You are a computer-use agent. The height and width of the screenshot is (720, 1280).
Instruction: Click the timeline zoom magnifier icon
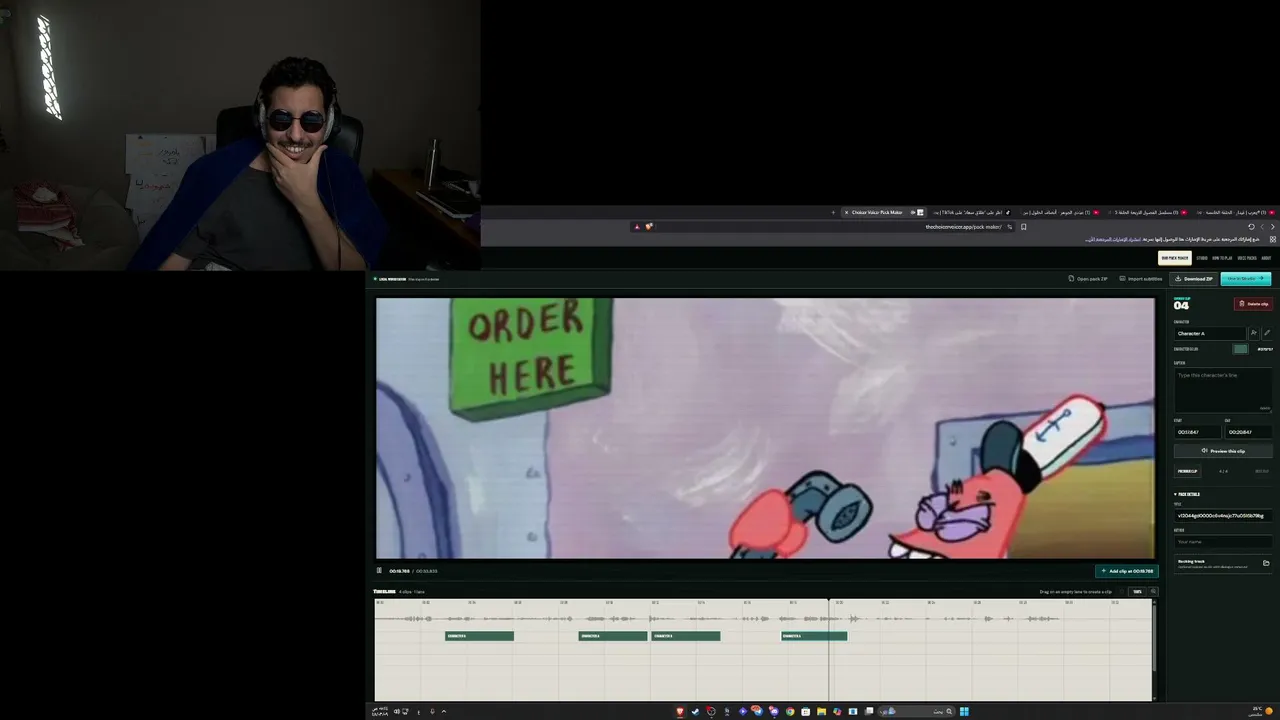click(1153, 591)
